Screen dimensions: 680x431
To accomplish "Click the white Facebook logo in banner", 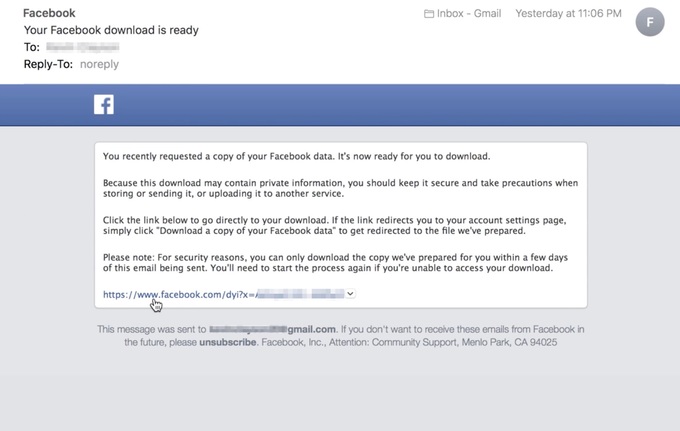I will tap(104, 105).
